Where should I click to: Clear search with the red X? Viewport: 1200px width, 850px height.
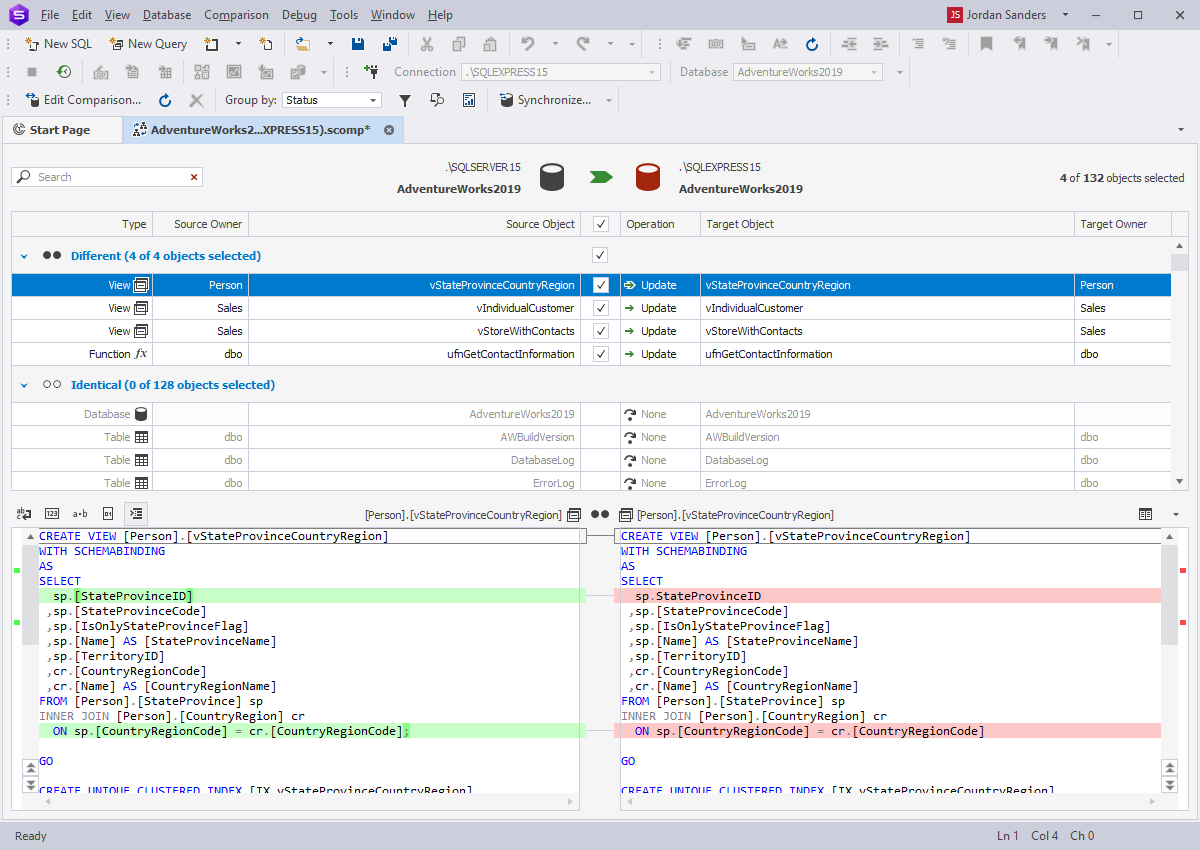[194, 177]
